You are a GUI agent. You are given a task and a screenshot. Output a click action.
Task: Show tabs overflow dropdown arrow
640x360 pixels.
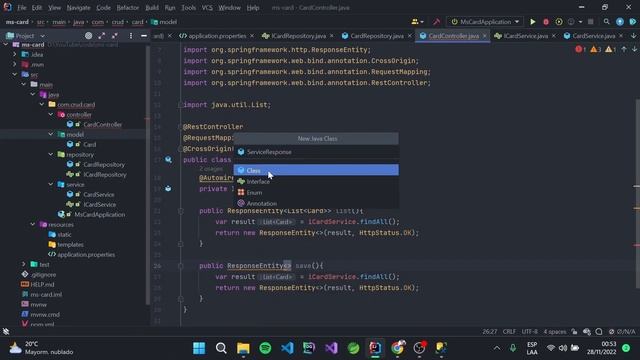click(633, 36)
